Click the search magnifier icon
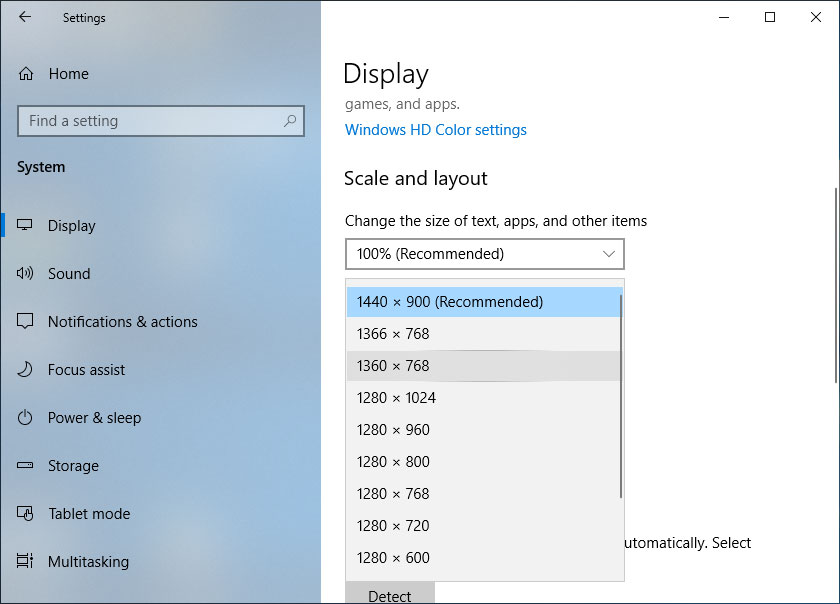The image size is (840, 604). click(x=290, y=121)
